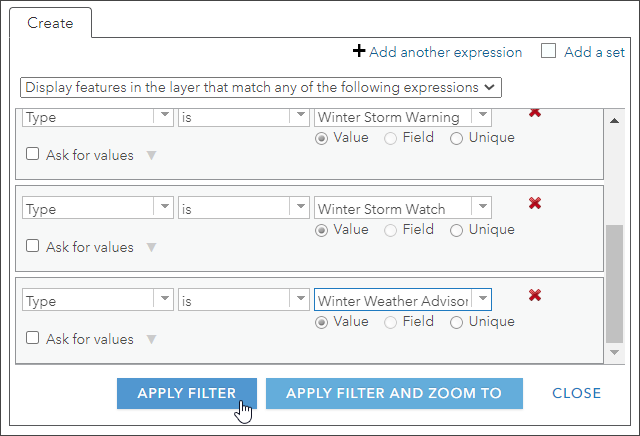Image resolution: width=640 pixels, height=436 pixels.
Task: Click the plus icon to add expression
Action: point(359,51)
